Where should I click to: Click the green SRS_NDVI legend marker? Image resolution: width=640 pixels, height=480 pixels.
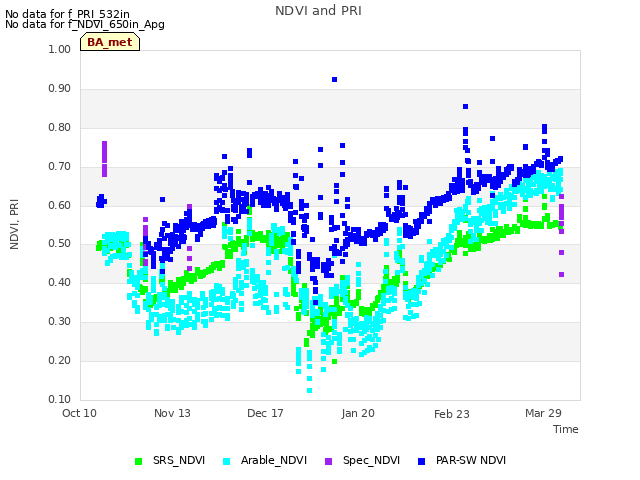click(138, 461)
